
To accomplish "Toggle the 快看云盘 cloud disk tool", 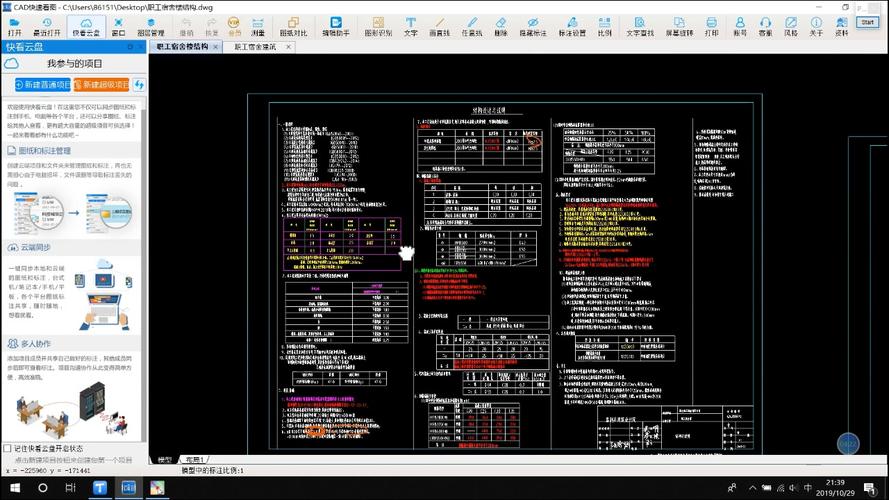I will point(86,27).
